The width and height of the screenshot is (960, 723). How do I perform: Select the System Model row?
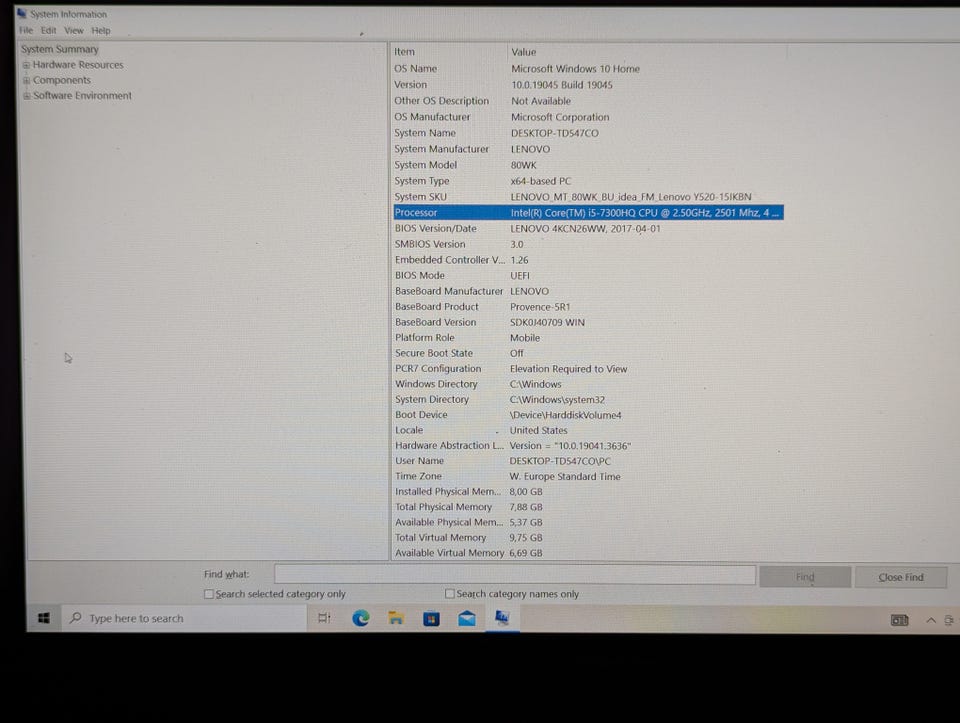588,165
